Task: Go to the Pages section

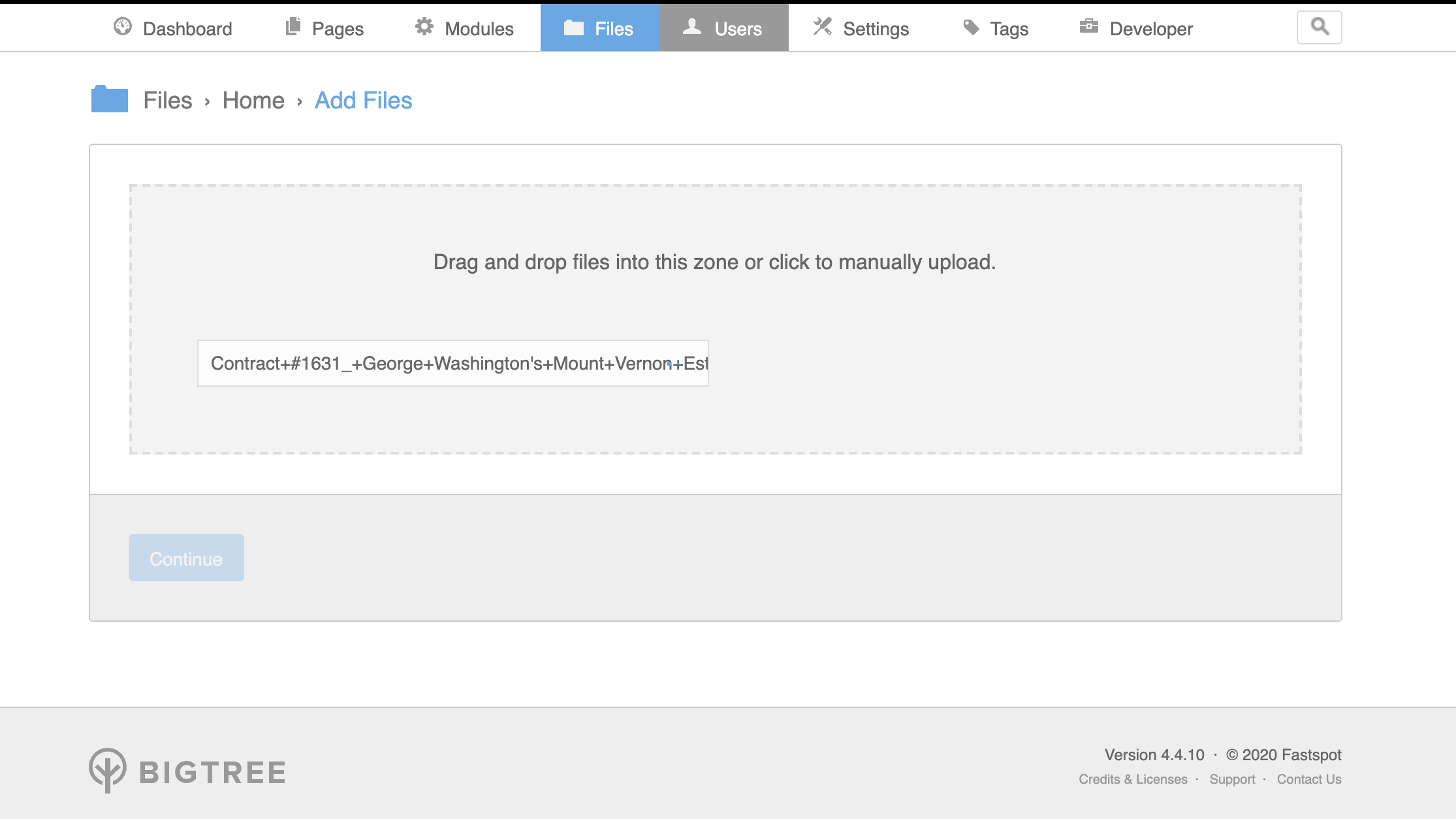Action: 324,28
